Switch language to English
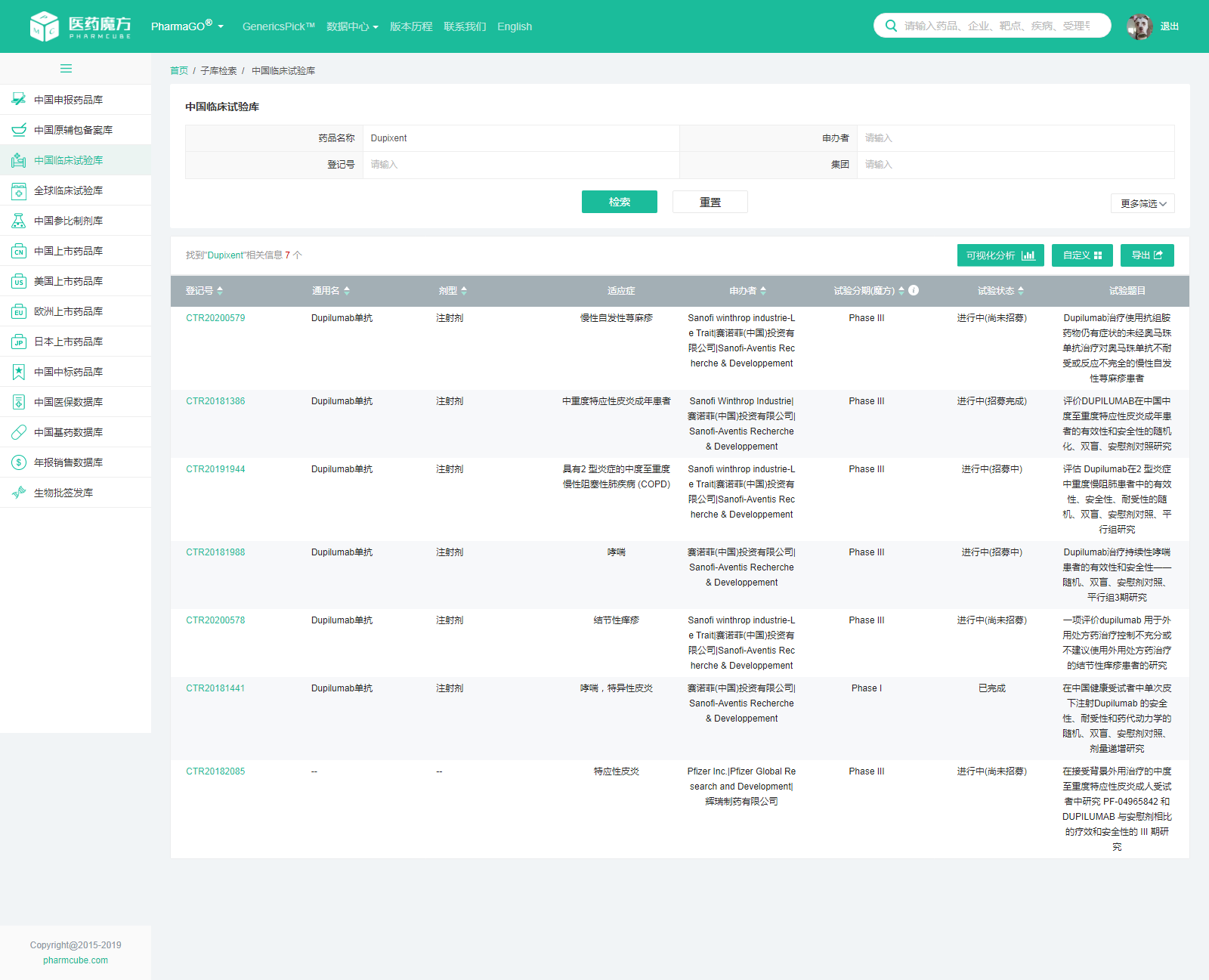 point(515,26)
